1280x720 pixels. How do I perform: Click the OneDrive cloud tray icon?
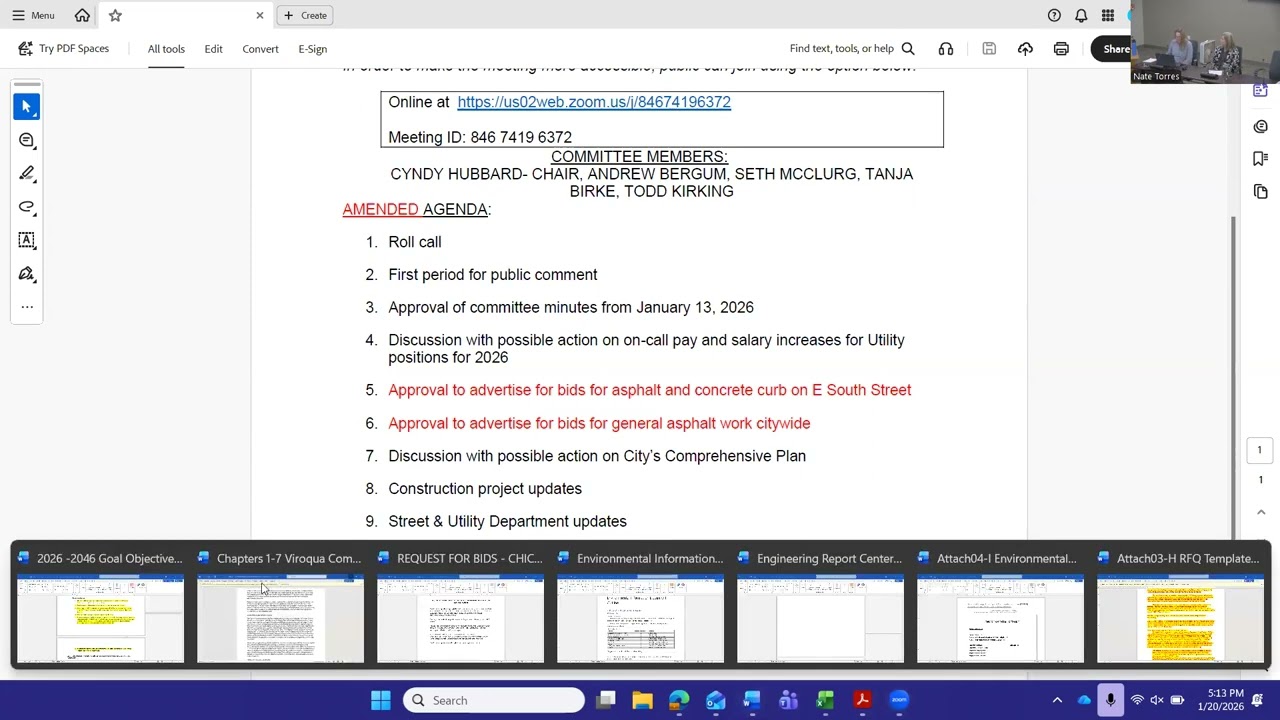[1084, 700]
